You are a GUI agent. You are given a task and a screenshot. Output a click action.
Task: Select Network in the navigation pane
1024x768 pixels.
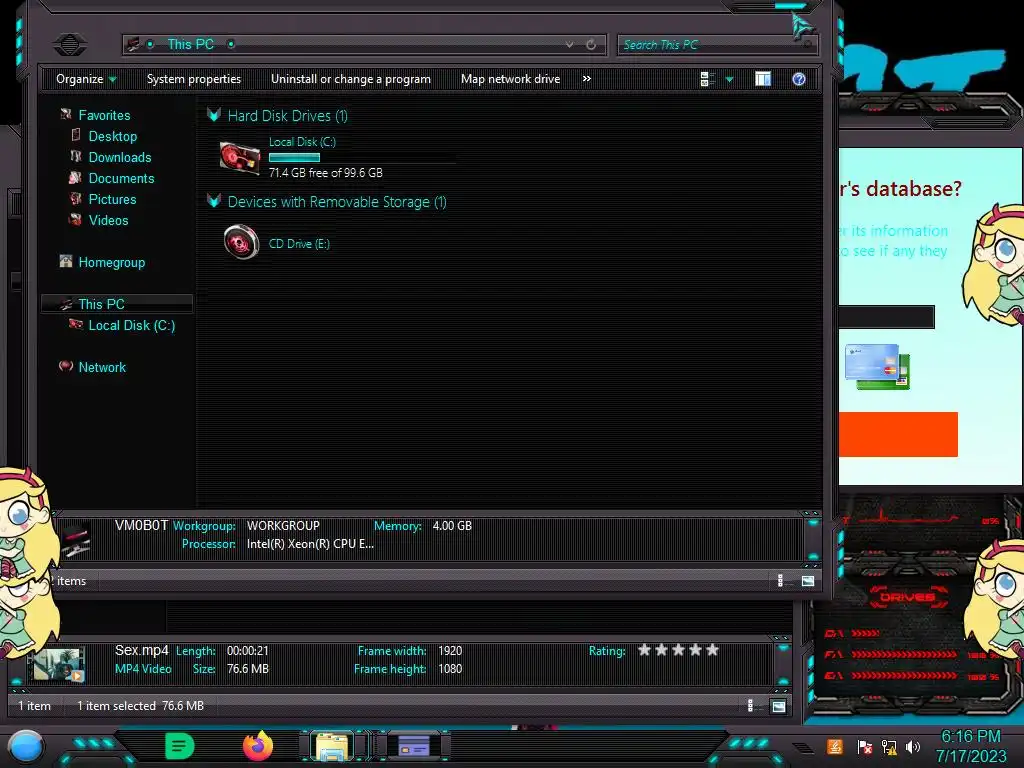(x=102, y=368)
